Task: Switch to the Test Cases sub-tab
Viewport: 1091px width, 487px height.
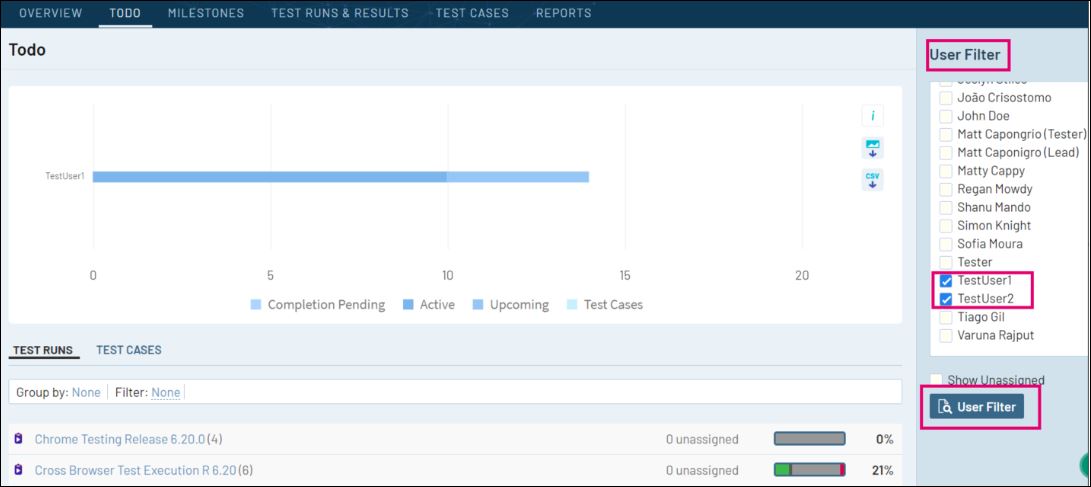Action: 129,350
